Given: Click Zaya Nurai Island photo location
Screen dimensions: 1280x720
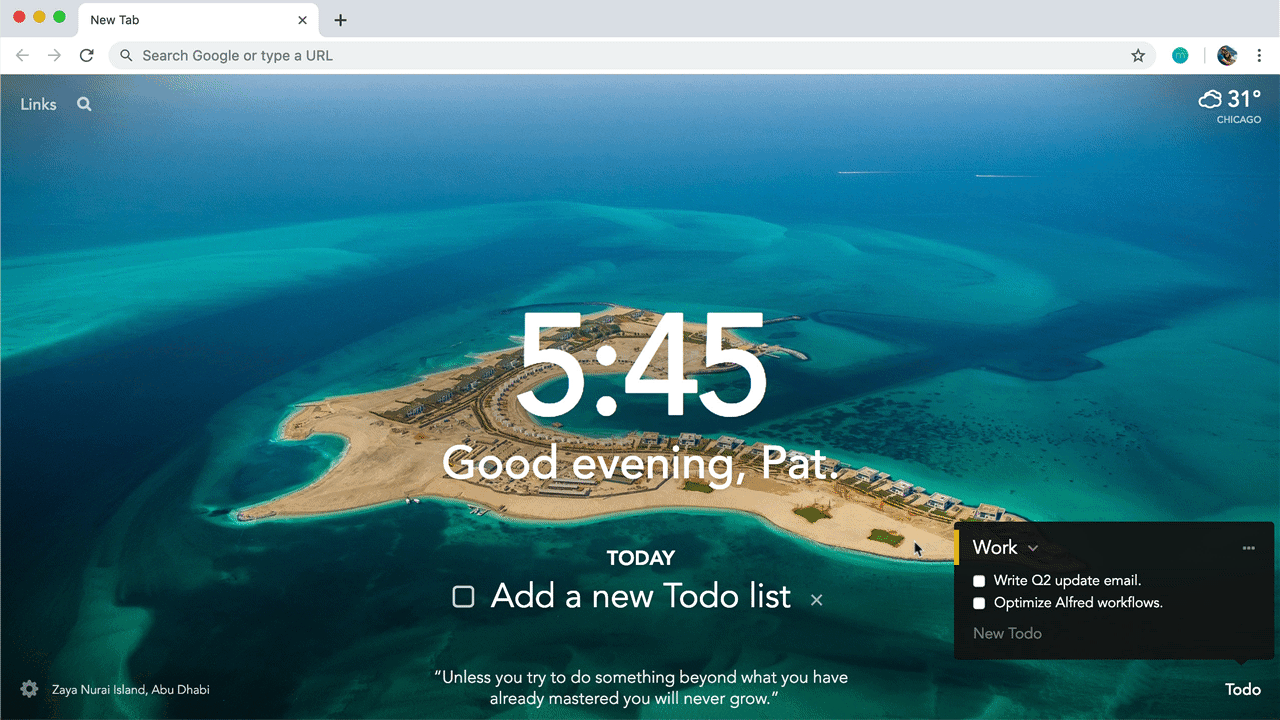Looking at the screenshot, I should point(131,689).
